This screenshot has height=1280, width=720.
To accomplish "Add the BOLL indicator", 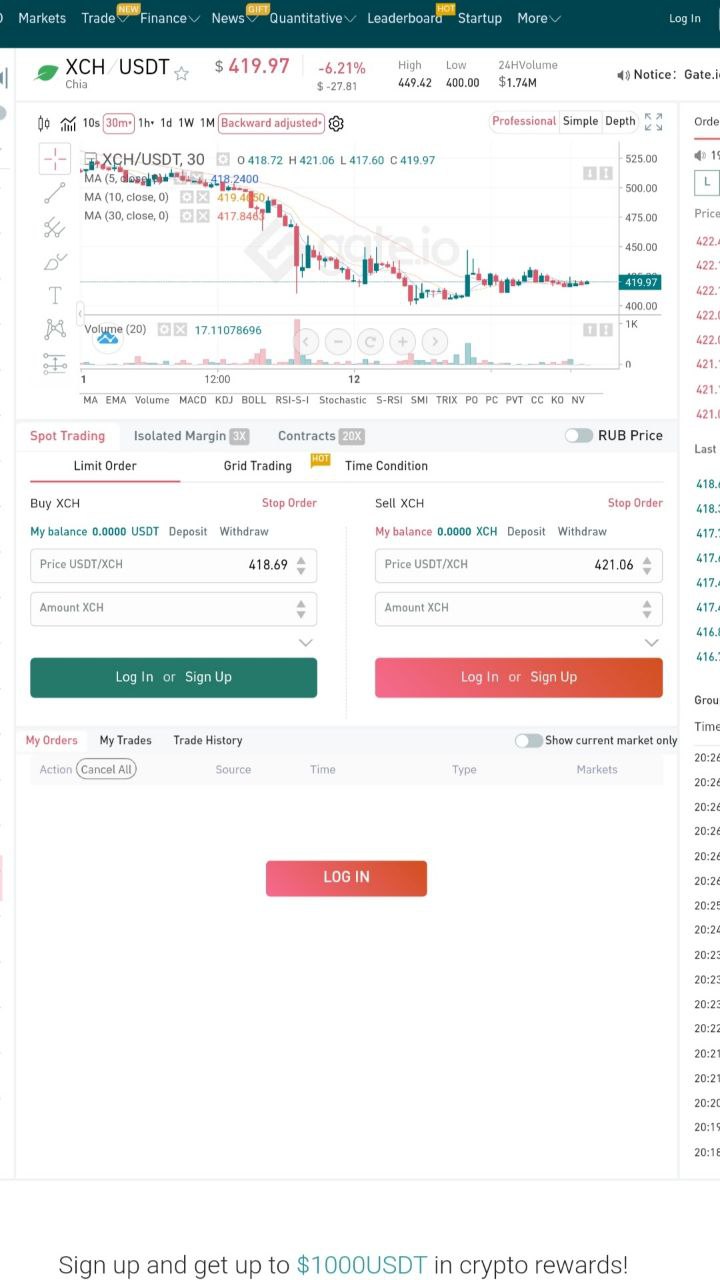I will 254,400.
